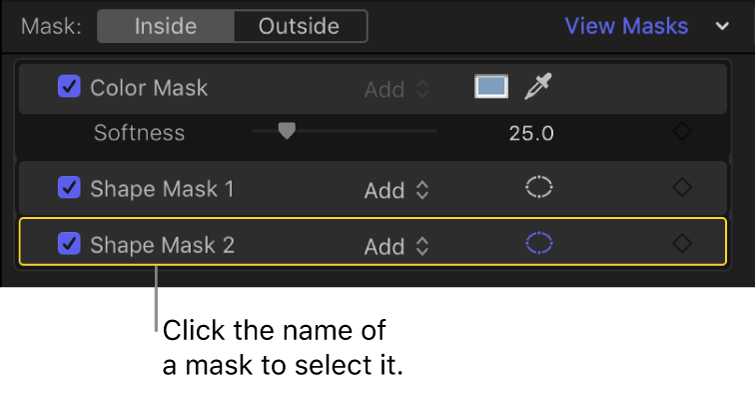Viewport: 756px width, 394px height.
Task: Open Shape Mask 1 Add blend mode menu
Action: [396, 190]
